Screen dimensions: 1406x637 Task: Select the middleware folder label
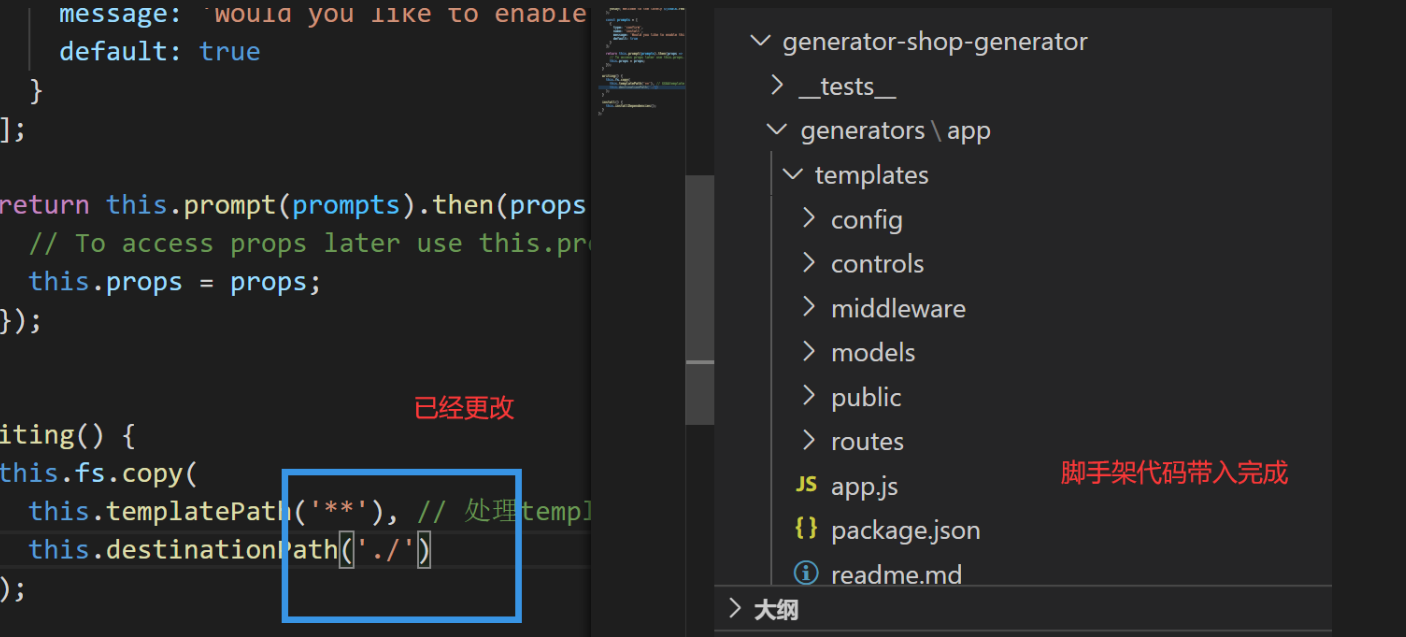(898, 308)
